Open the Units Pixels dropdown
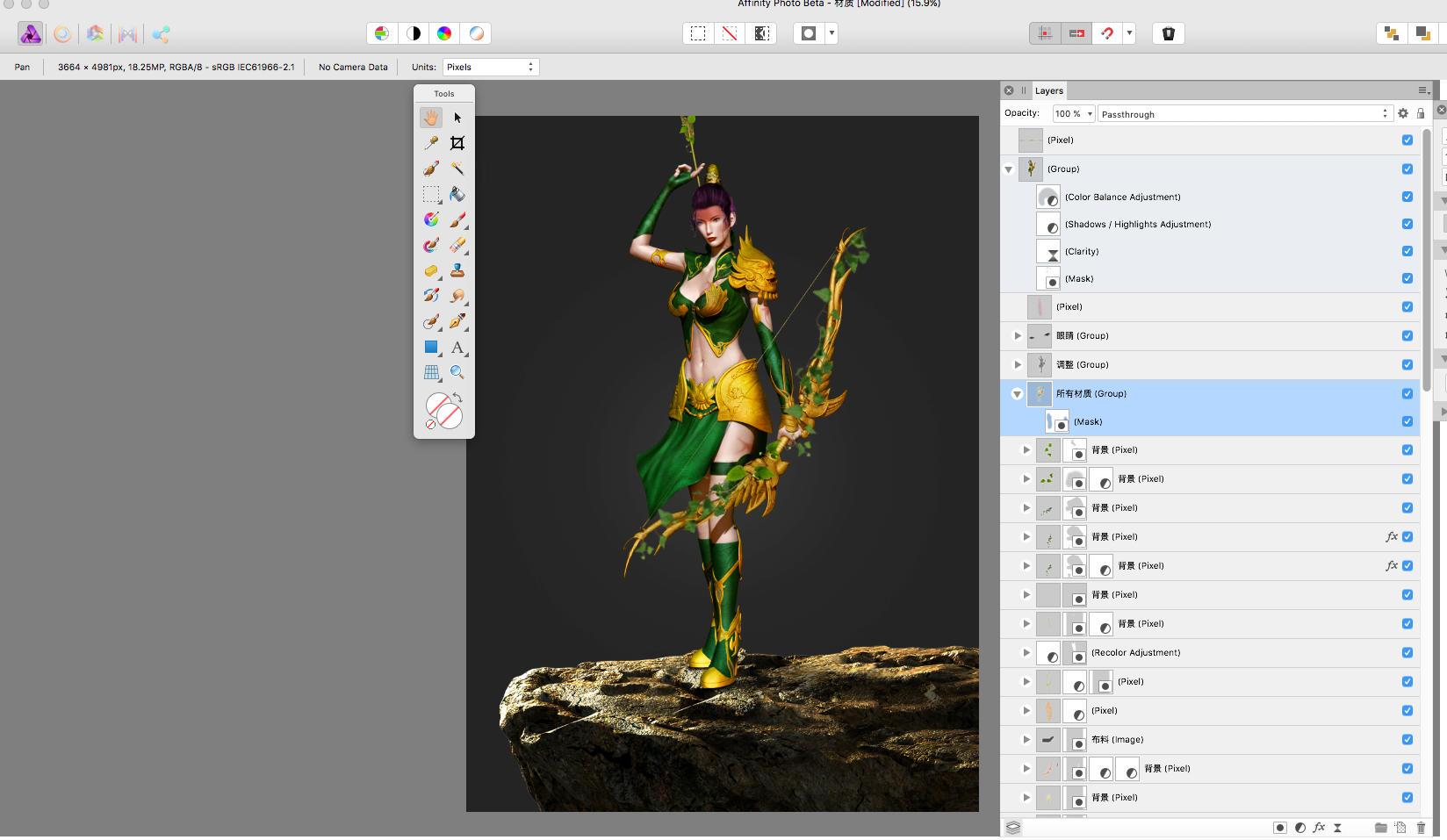Image resolution: width=1447 pixels, height=840 pixels. [x=491, y=67]
